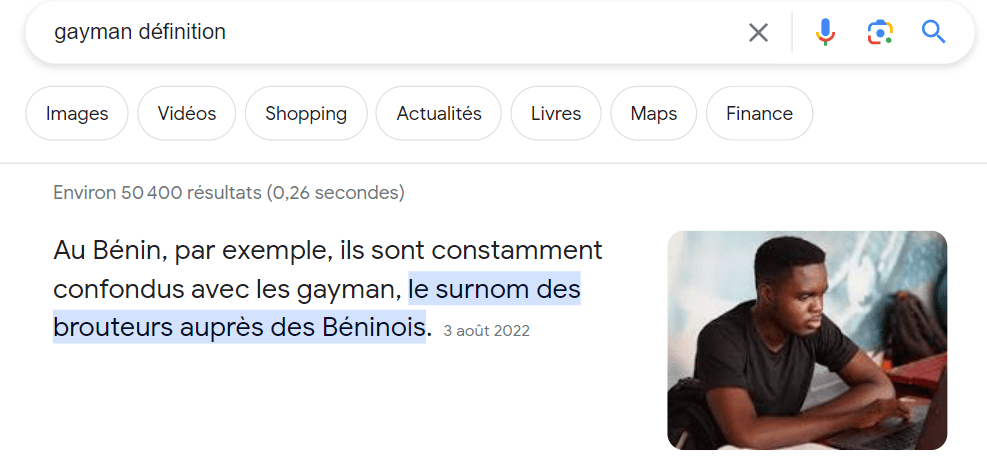987x467 pixels.
Task: Focus the search box containing "gayman définition"
Action: point(380,32)
